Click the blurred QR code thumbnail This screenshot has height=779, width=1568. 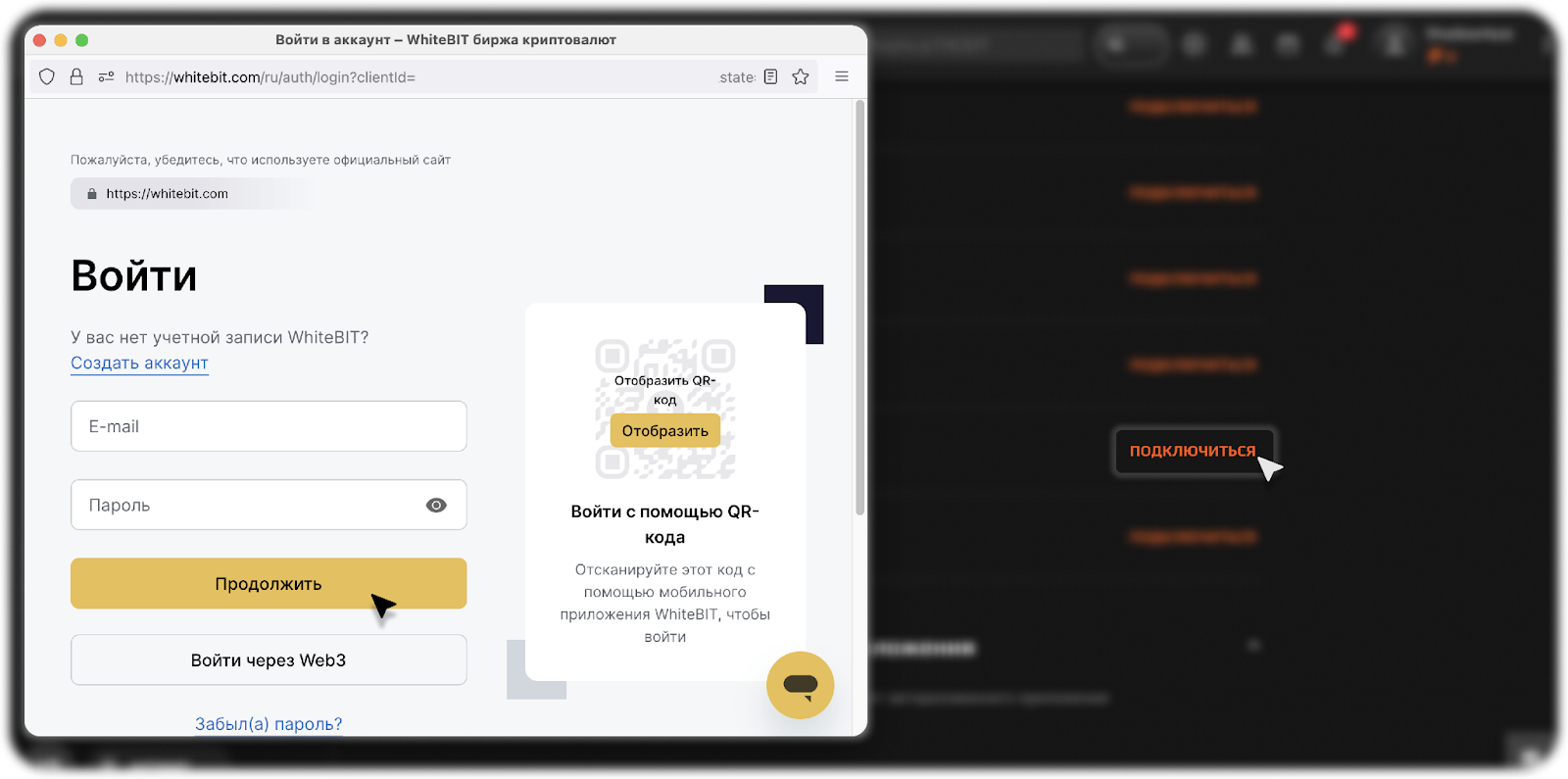click(x=665, y=409)
